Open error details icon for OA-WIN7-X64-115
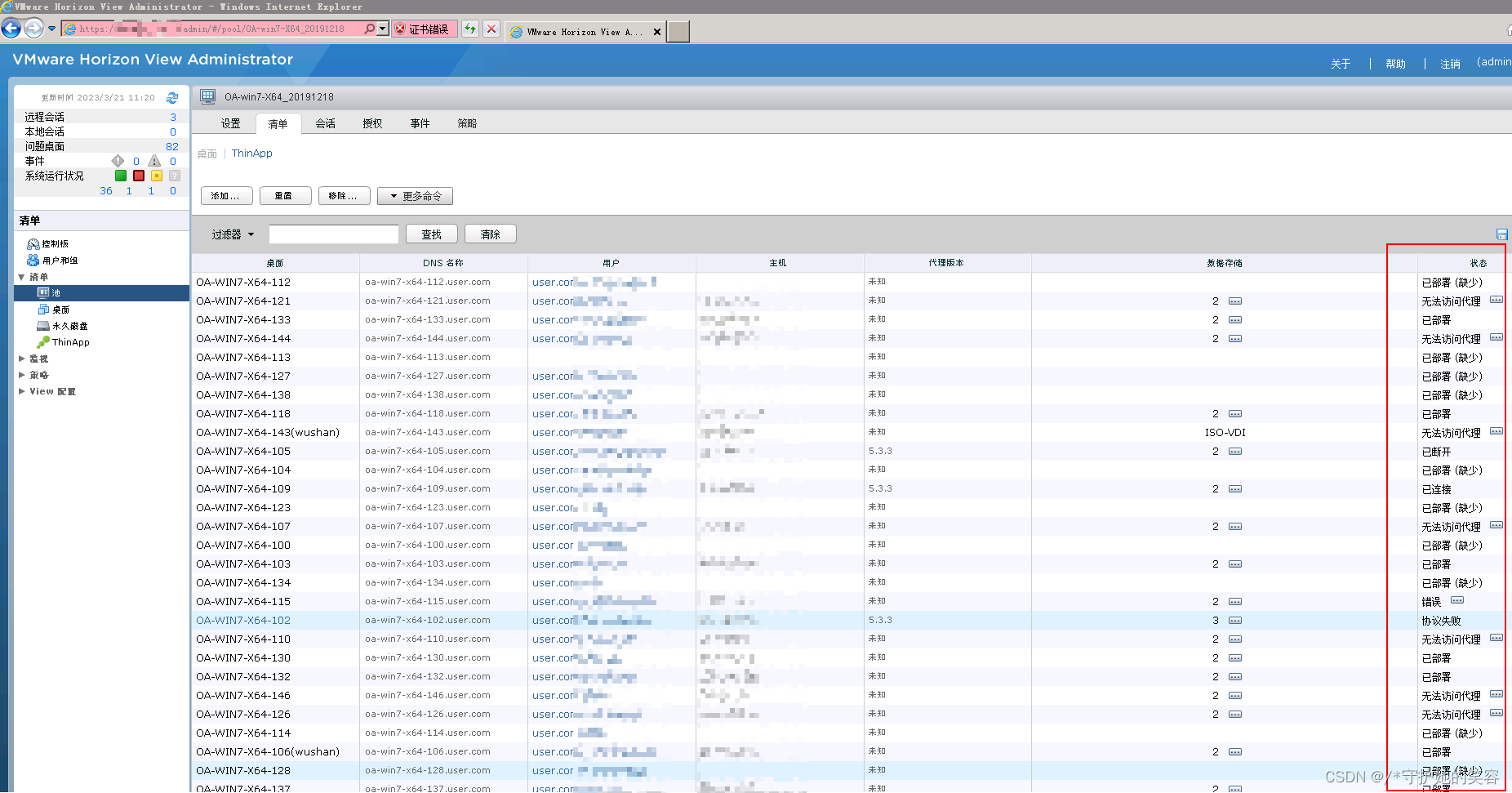This screenshot has width=1512, height=793. [x=1457, y=600]
